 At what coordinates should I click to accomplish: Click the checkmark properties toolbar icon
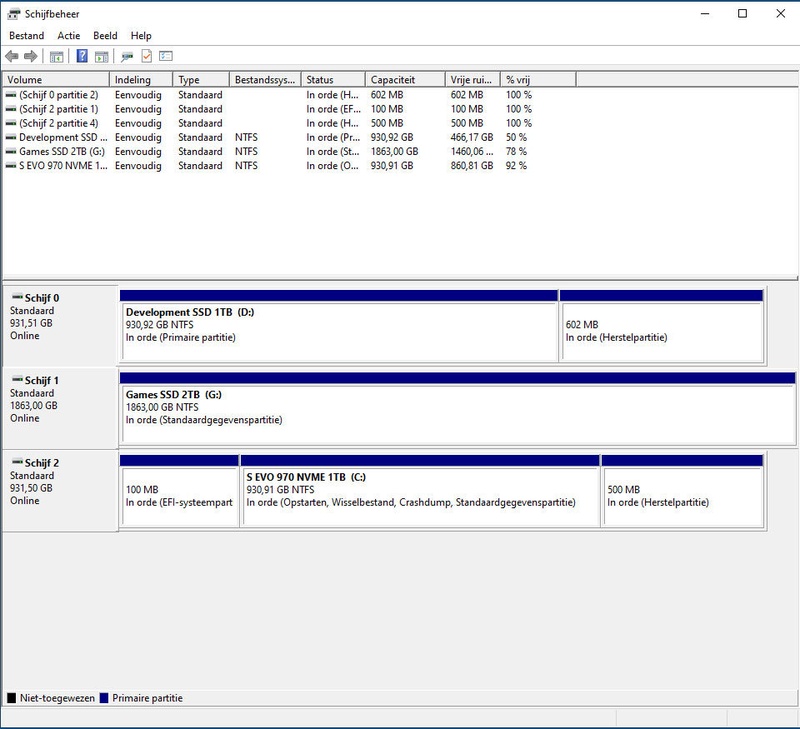tap(146, 57)
